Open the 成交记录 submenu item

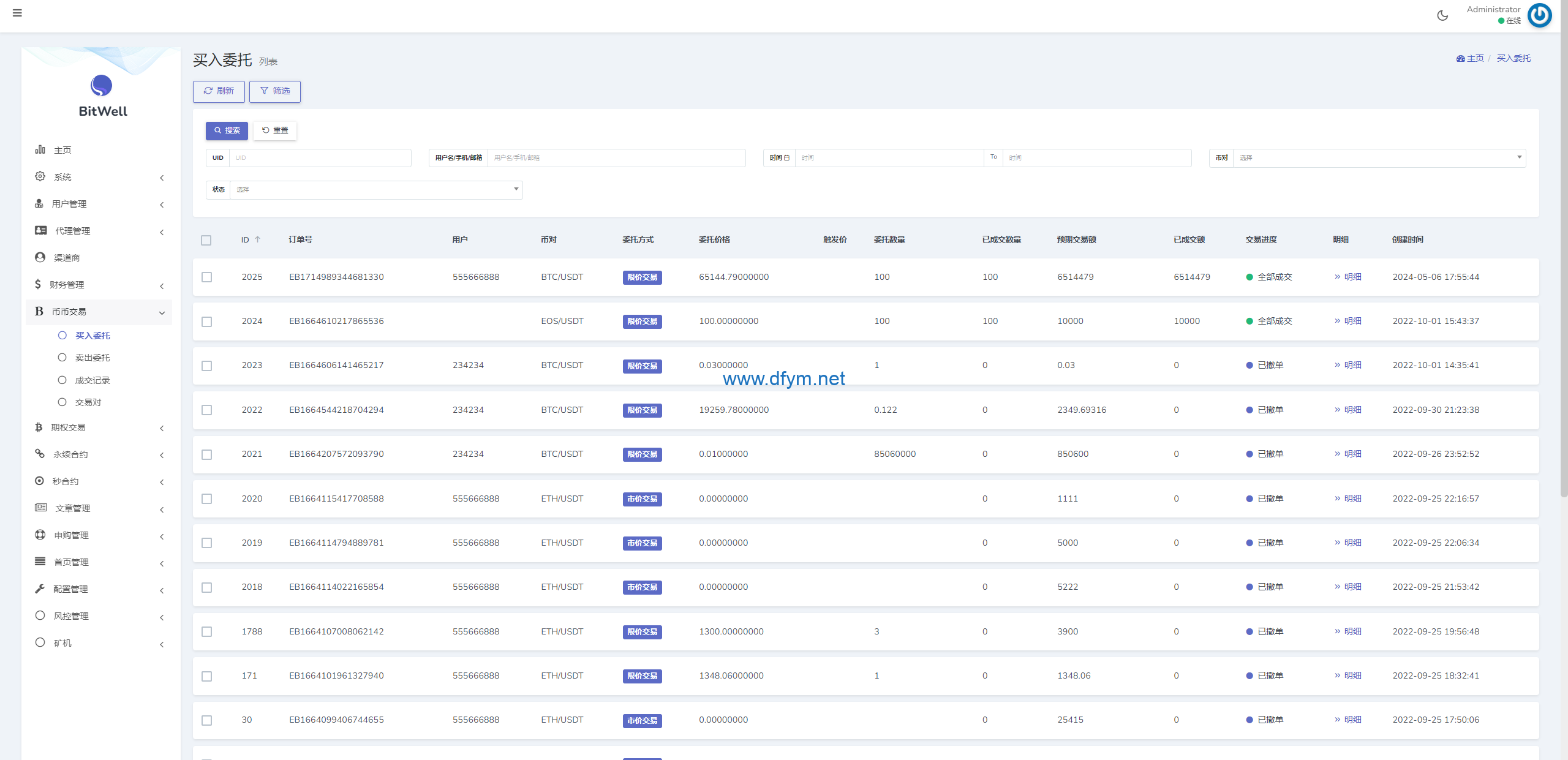pos(92,380)
